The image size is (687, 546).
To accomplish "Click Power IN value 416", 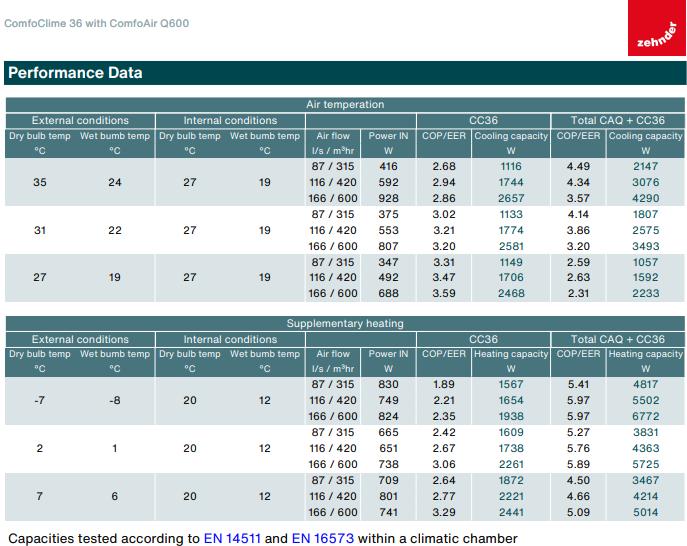I will click(x=388, y=166).
